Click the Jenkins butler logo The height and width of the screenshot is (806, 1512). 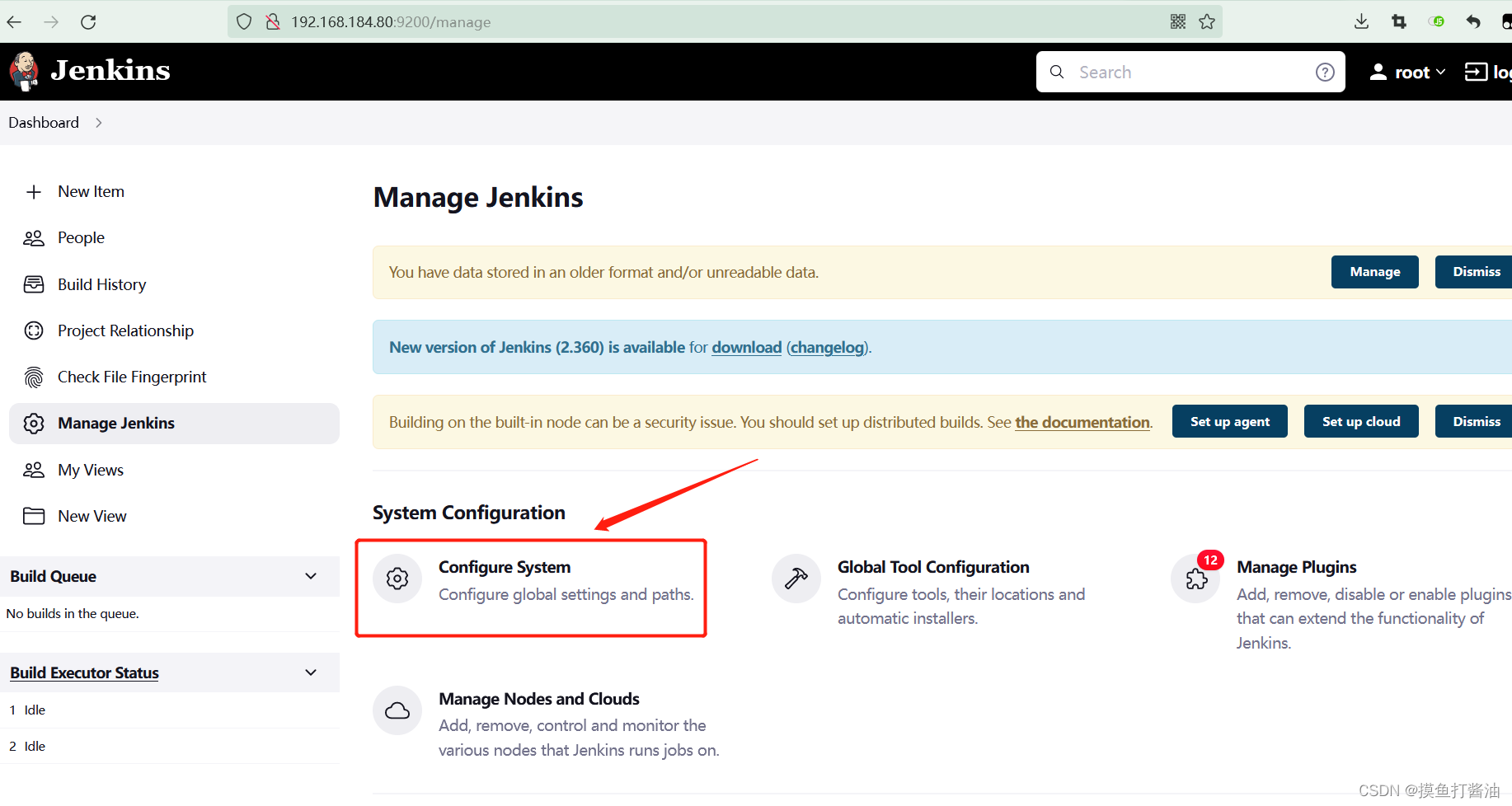point(25,71)
